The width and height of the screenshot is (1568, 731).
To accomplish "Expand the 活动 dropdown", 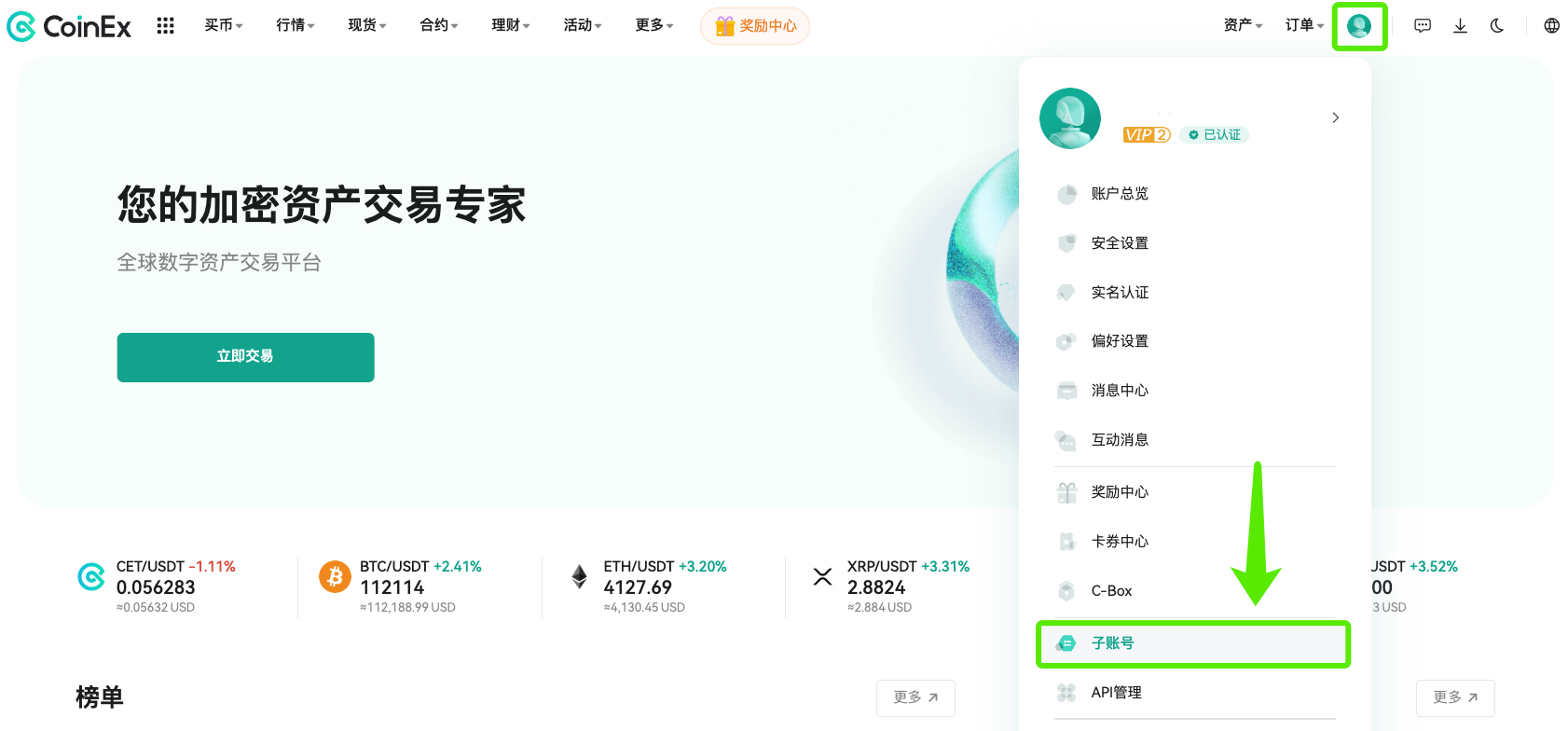I will click(583, 25).
